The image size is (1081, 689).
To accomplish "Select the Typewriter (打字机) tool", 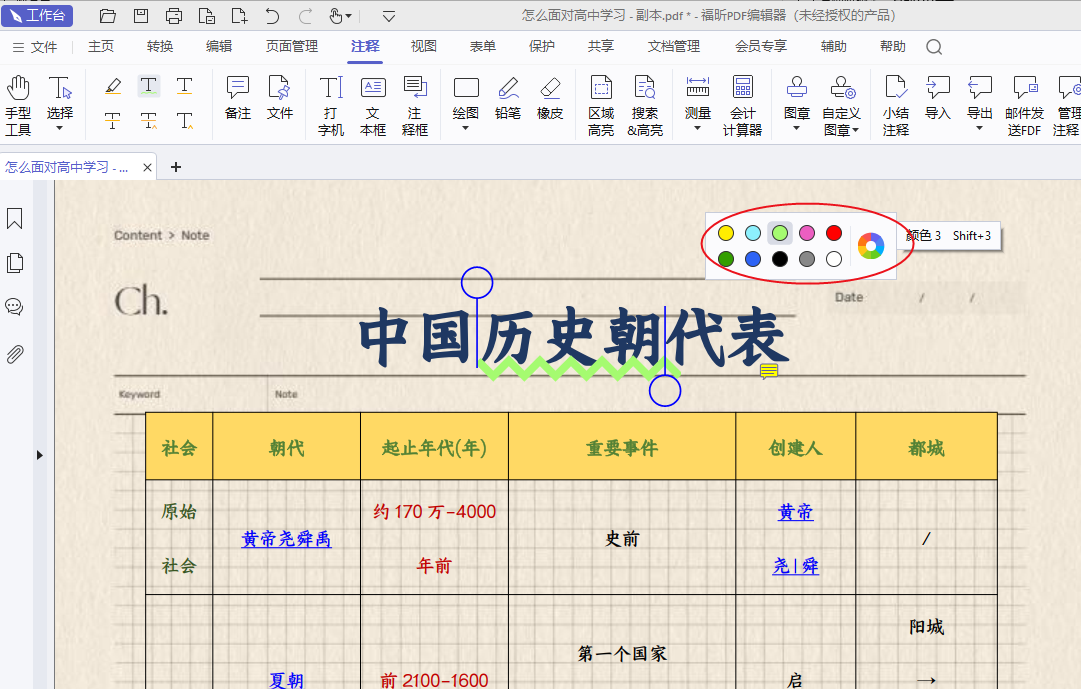I will (331, 104).
